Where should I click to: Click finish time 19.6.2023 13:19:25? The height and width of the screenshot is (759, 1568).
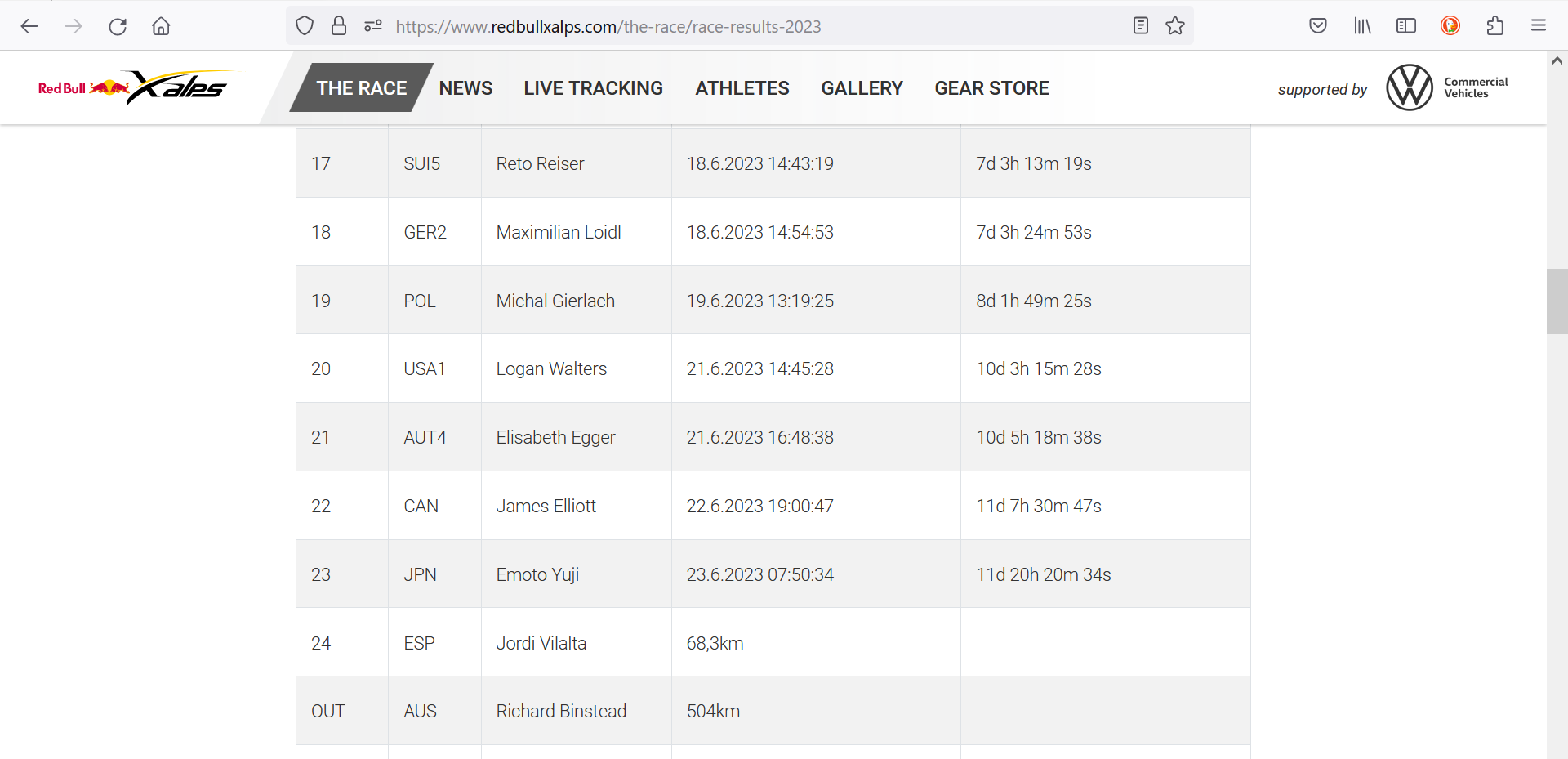759,301
